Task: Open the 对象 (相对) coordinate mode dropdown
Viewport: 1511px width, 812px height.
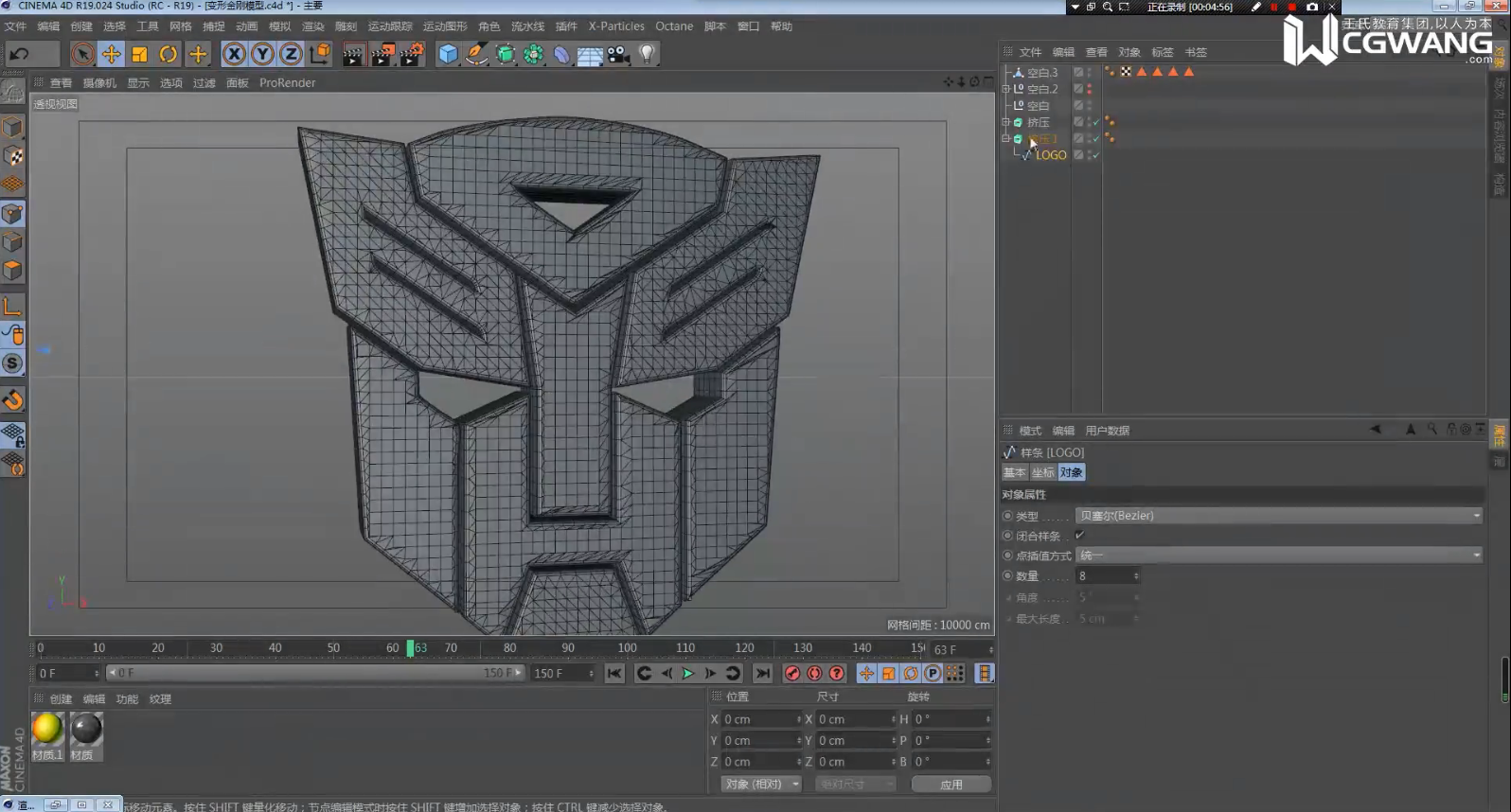Action: tap(761, 785)
